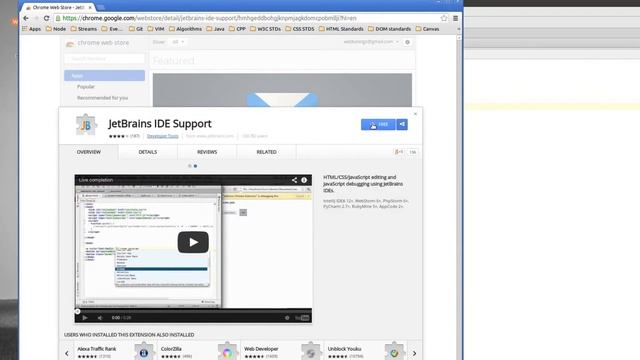Click the video progress bar
This screenshot has width=640, height=360.
pyautogui.click(x=193, y=311)
